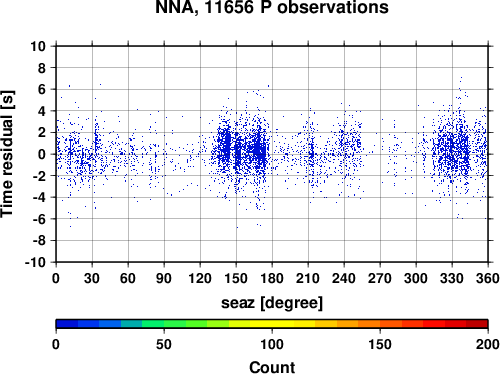Image resolution: width=500 pixels, height=374 pixels.
Task: Click the x-axis tick label 270
Action: coord(380,278)
